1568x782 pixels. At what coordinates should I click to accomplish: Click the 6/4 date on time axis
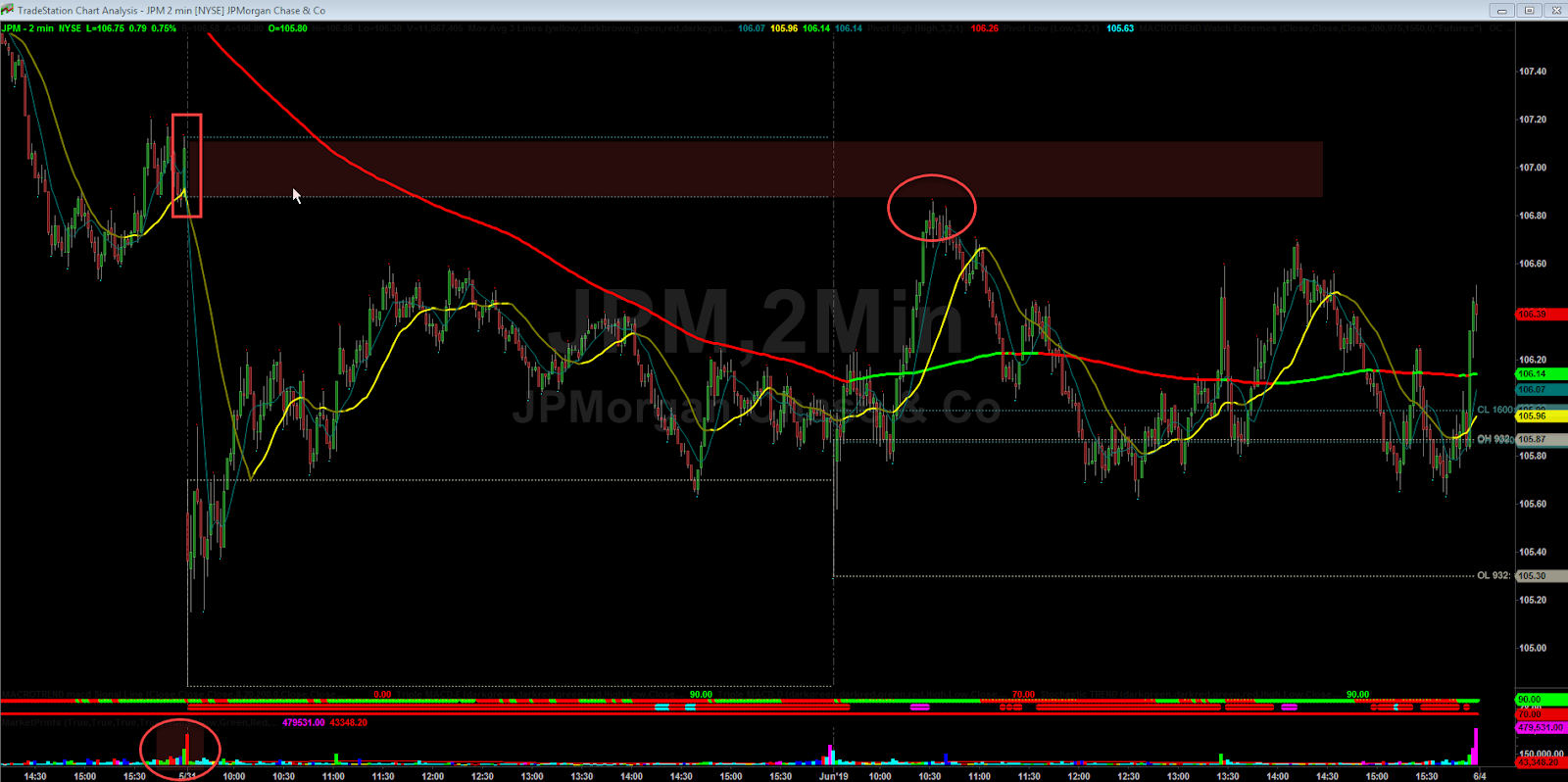pos(1479,776)
